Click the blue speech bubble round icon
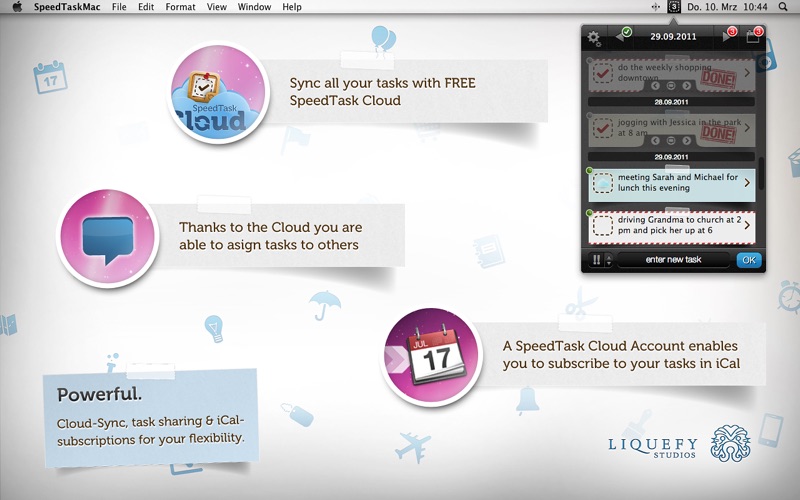The height and width of the screenshot is (500, 800). coord(108,237)
